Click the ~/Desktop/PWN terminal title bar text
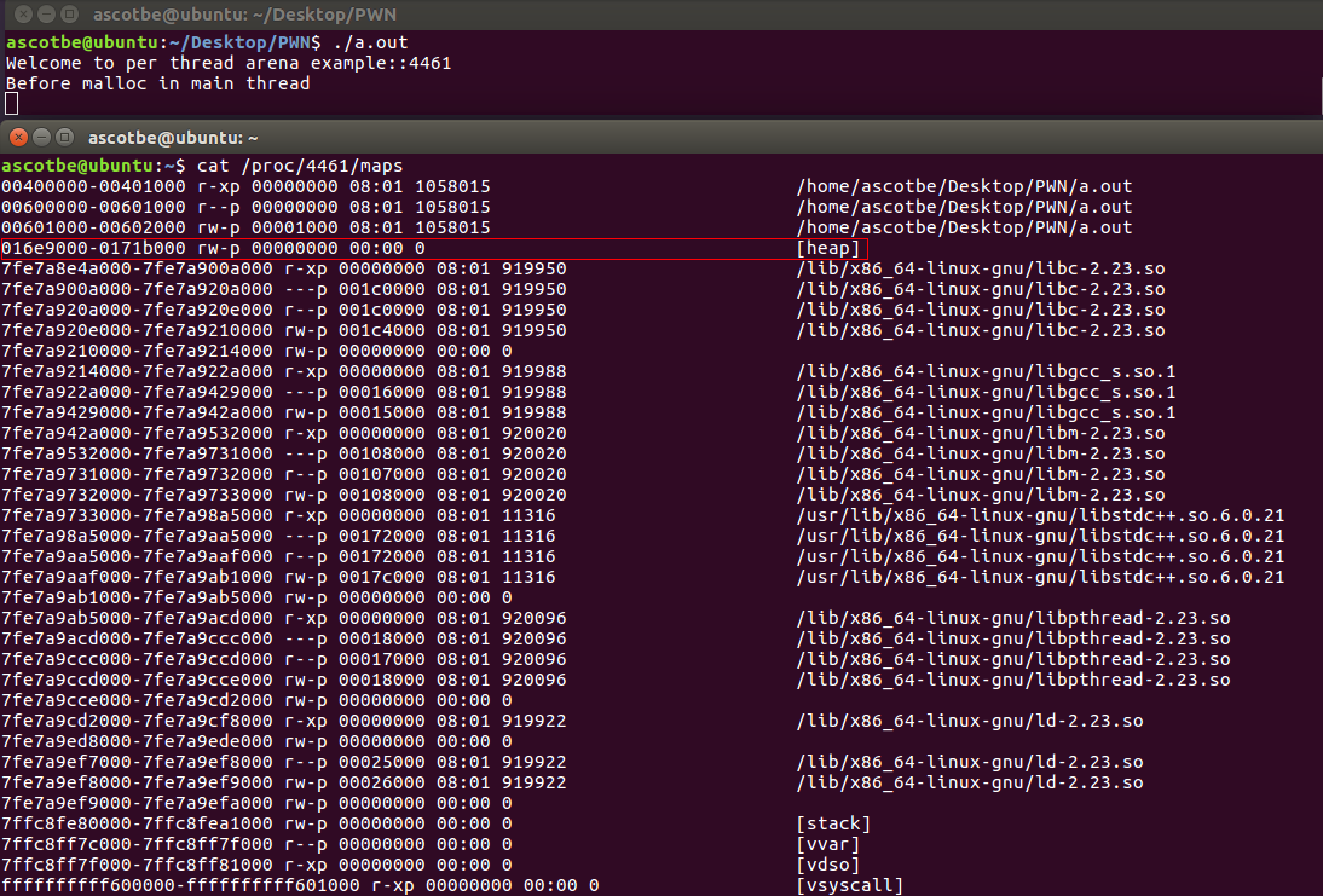 click(244, 15)
